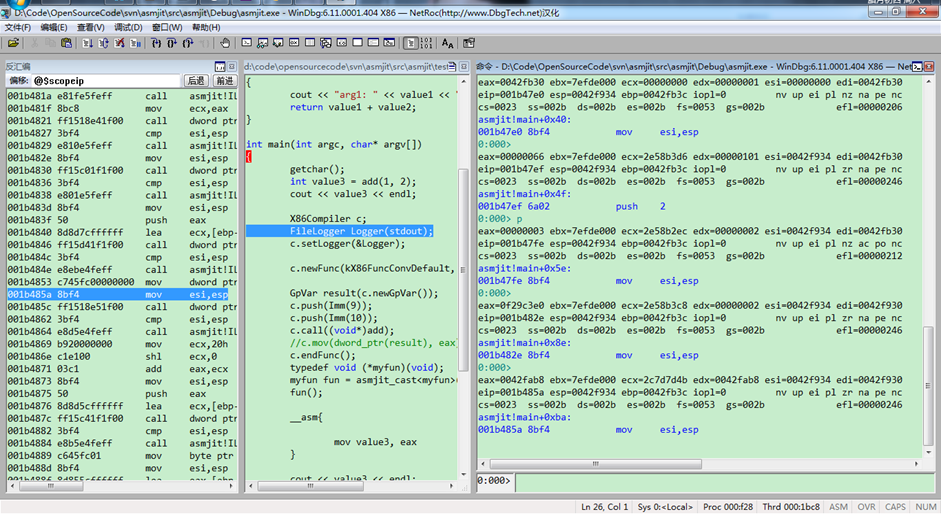Open the Disassembly window toolbar icon
This screenshot has width=941, height=514.
341,43
